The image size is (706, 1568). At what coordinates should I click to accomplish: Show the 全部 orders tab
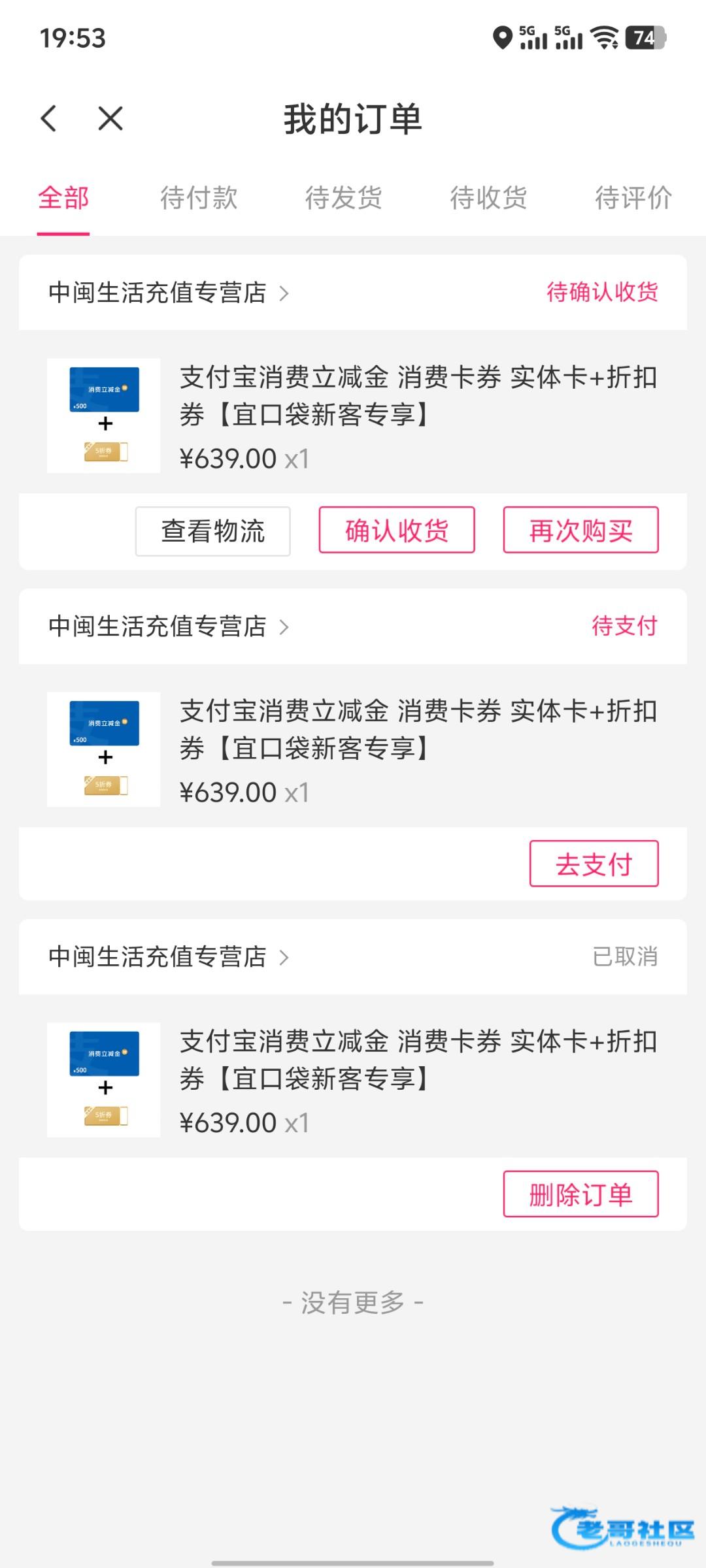[63, 198]
